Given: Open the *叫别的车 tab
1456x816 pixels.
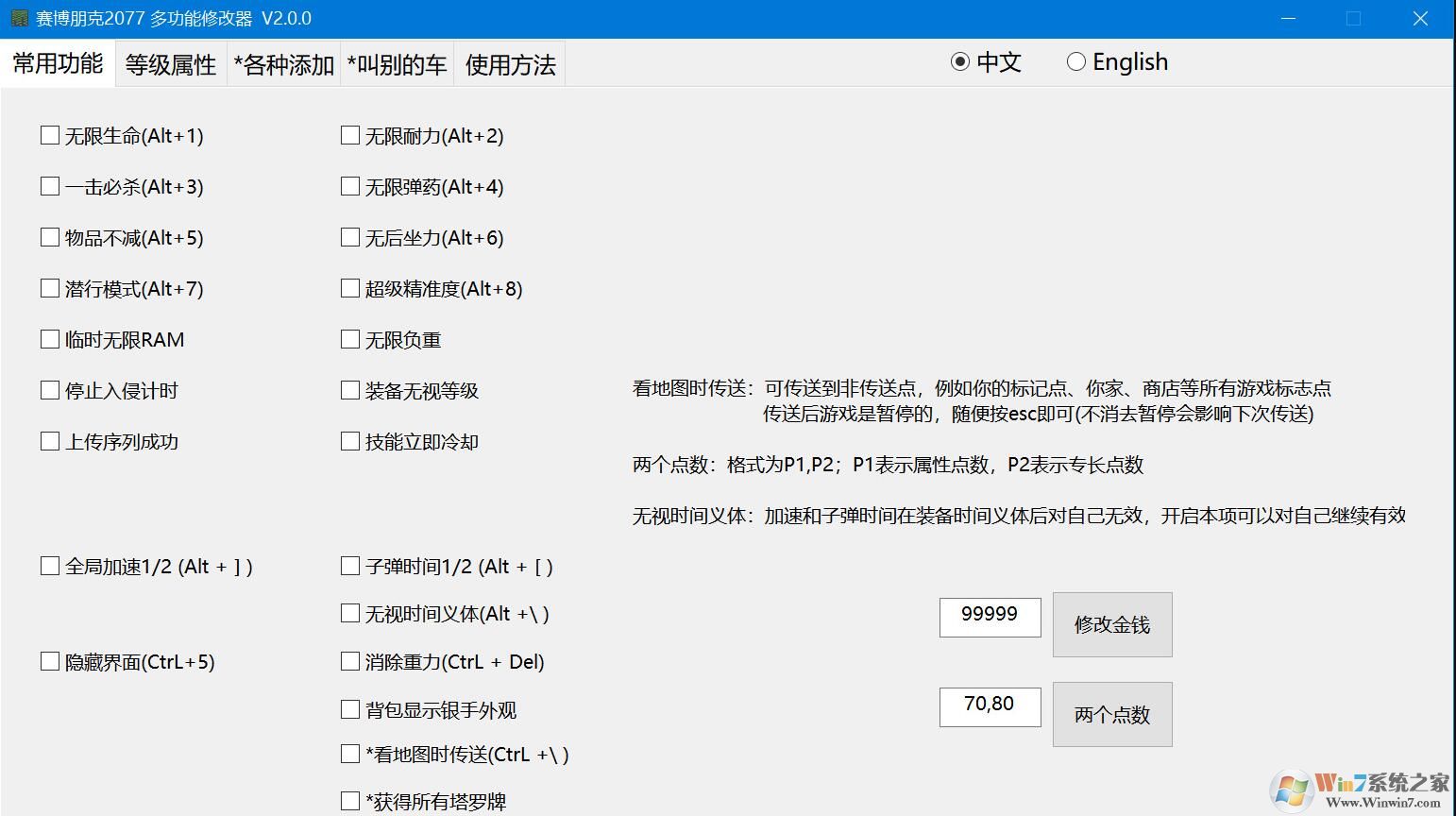Looking at the screenshot, I should 397,63.
